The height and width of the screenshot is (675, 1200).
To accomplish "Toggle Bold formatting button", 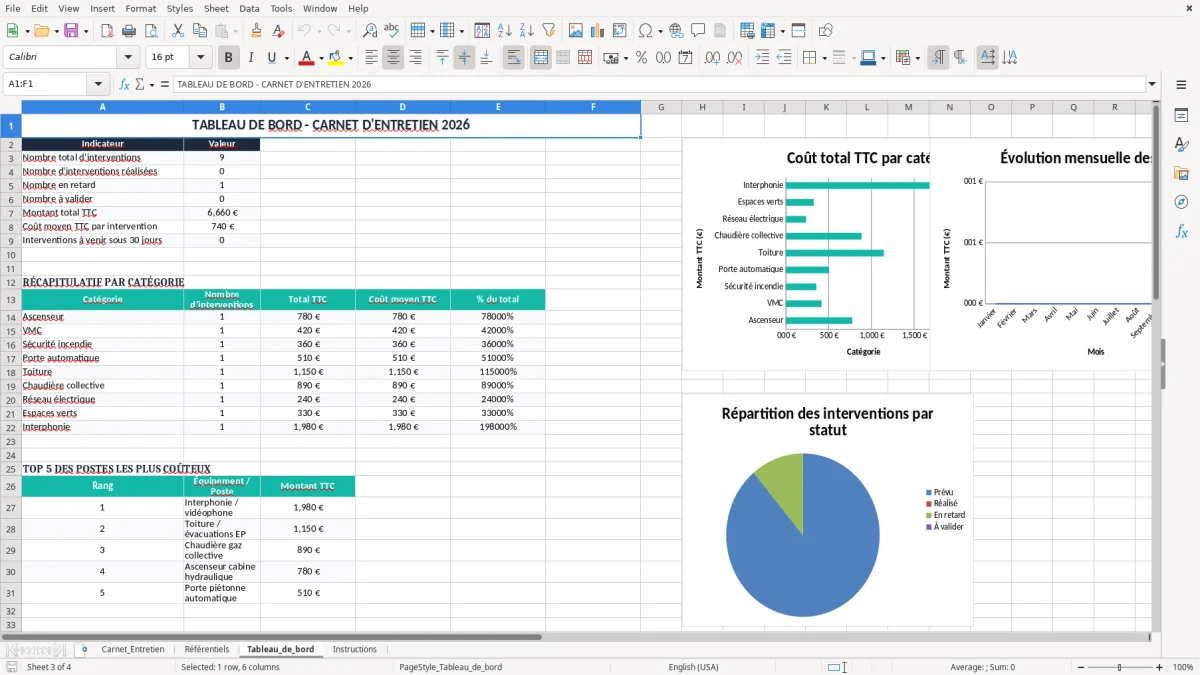I will pos(228,58).
